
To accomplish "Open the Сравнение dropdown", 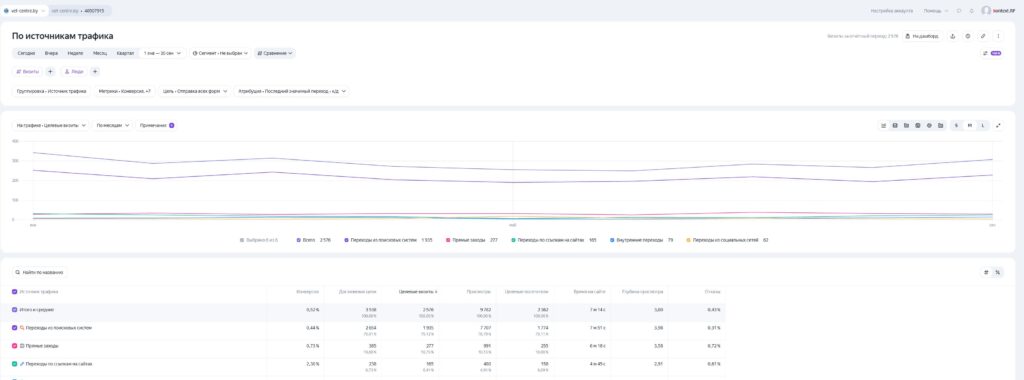I will (274, 54).
